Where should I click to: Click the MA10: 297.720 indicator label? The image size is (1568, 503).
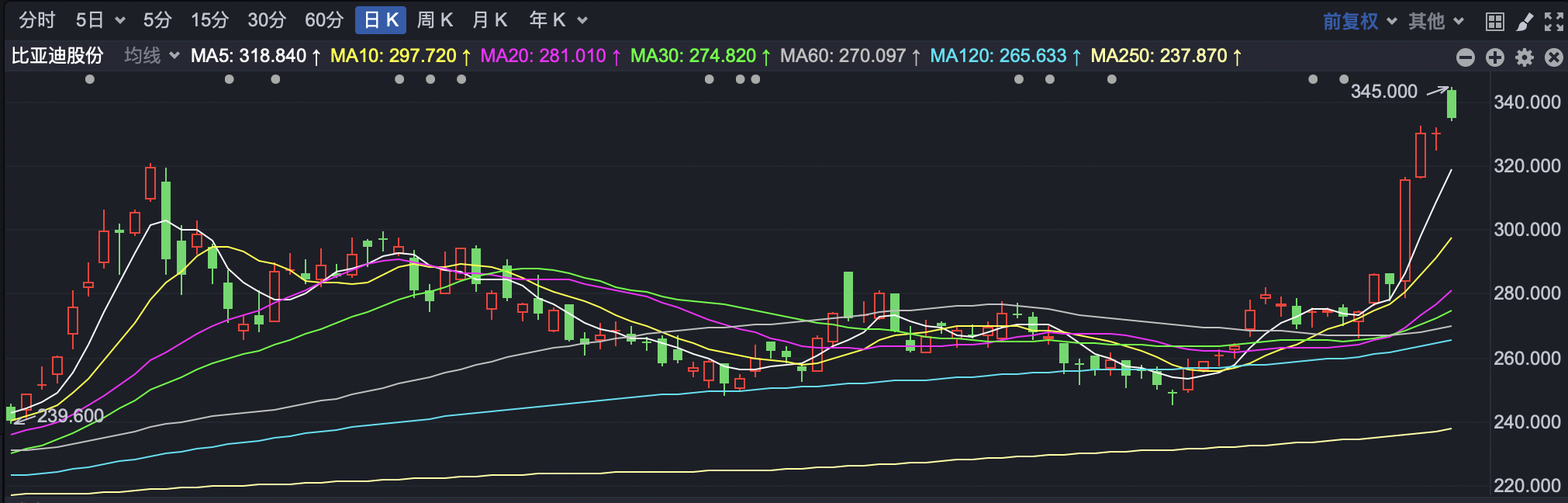[x=401, y=56]
